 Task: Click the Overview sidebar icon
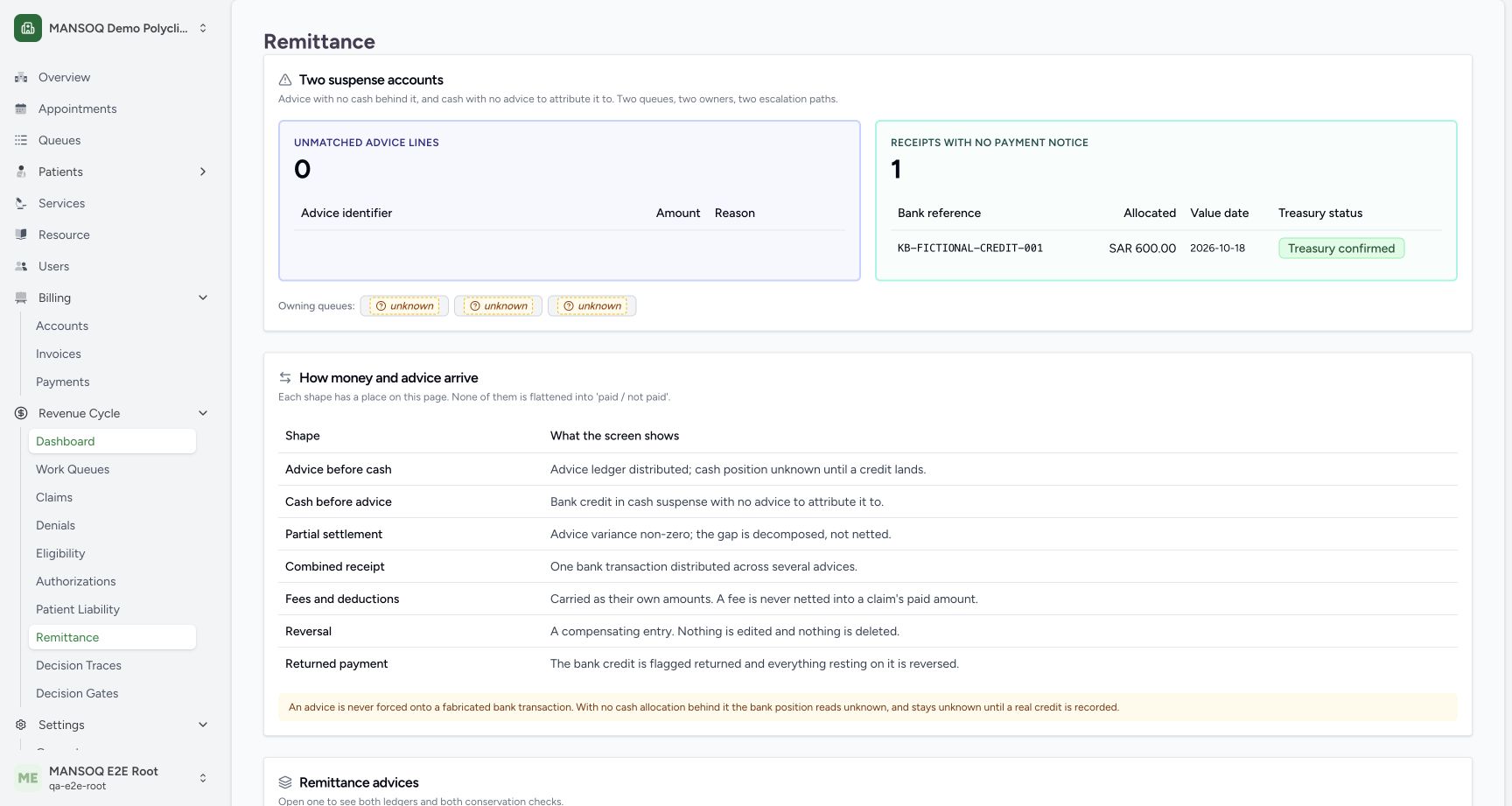21,77
